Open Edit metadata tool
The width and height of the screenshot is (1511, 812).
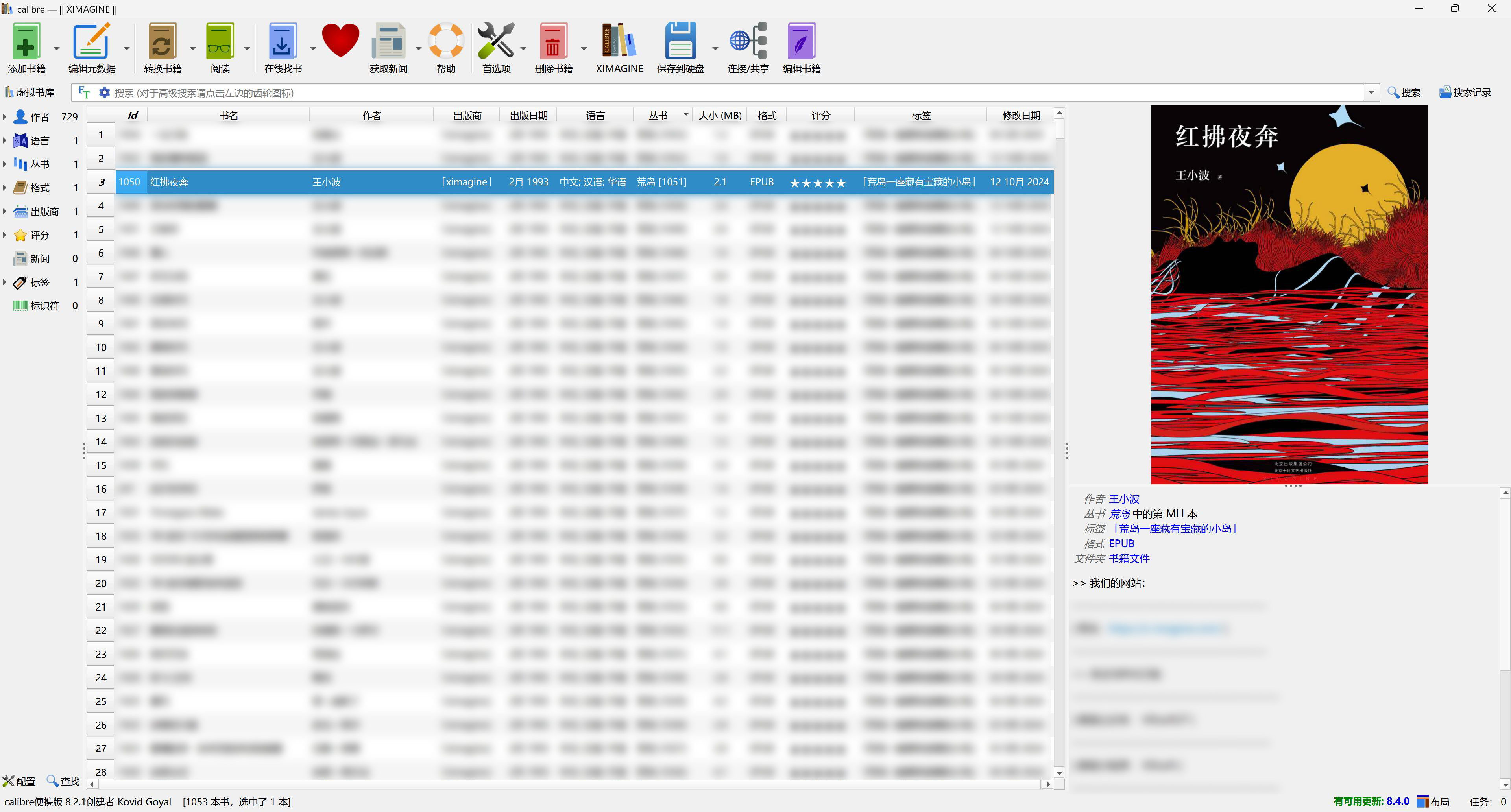(x=91, y=41)
